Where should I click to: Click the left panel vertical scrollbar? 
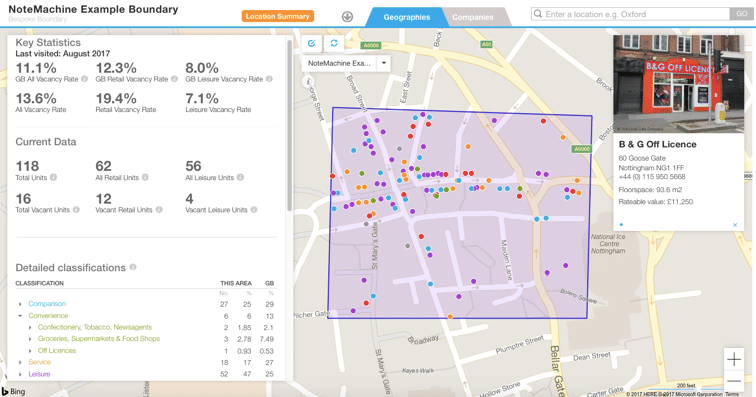pos(289,125)
